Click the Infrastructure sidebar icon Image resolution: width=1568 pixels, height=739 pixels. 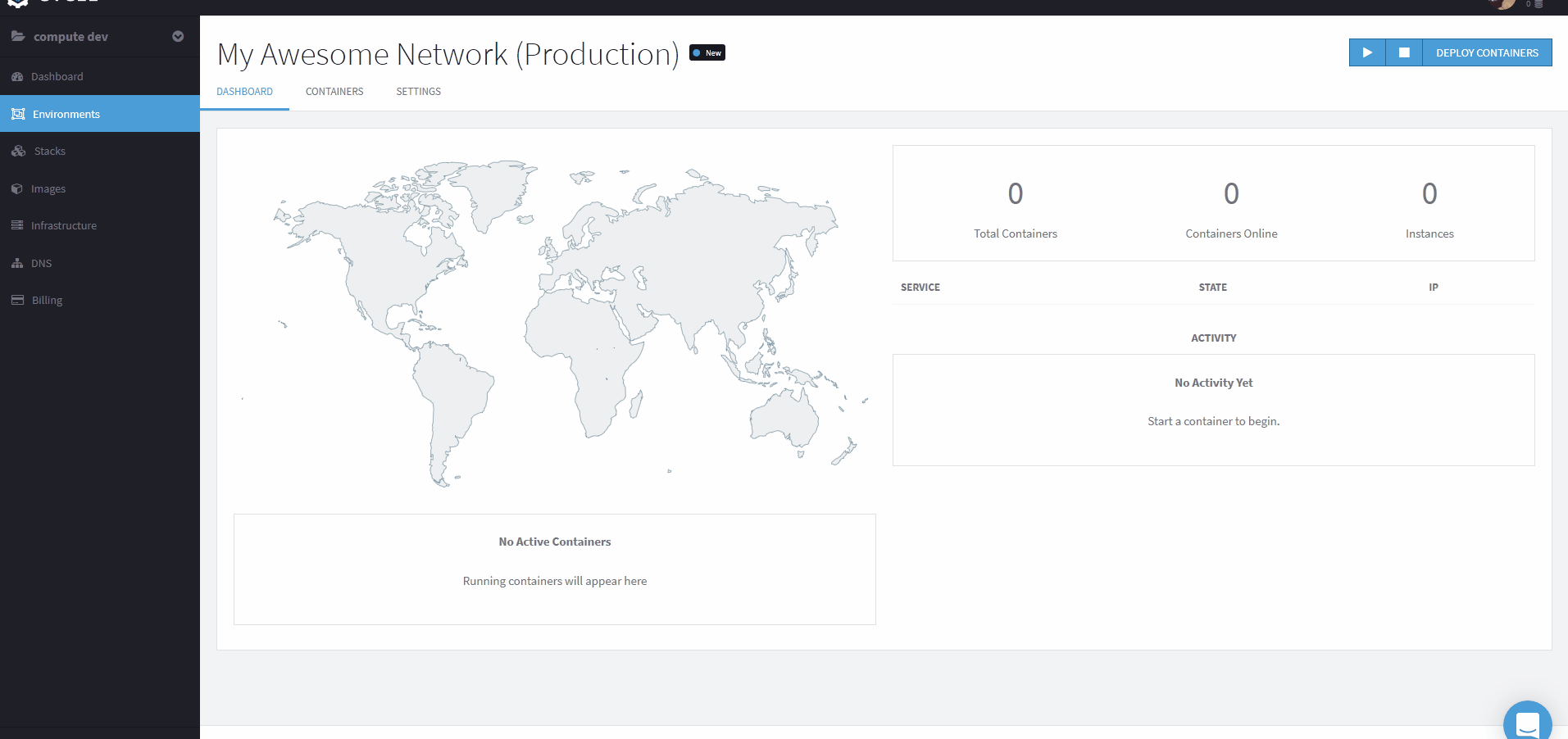coord(17,225)
